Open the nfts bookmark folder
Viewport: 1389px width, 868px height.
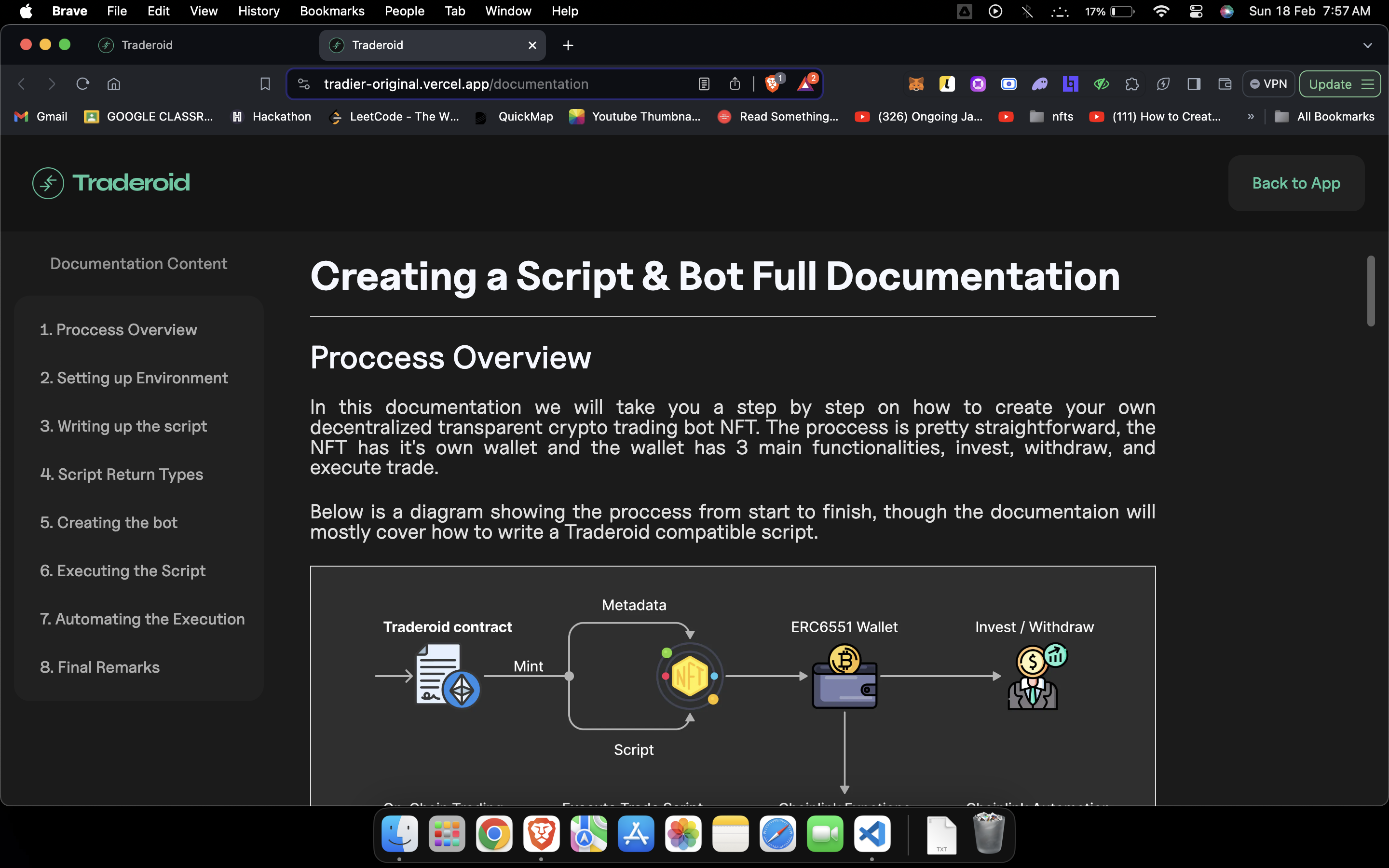1051,117
